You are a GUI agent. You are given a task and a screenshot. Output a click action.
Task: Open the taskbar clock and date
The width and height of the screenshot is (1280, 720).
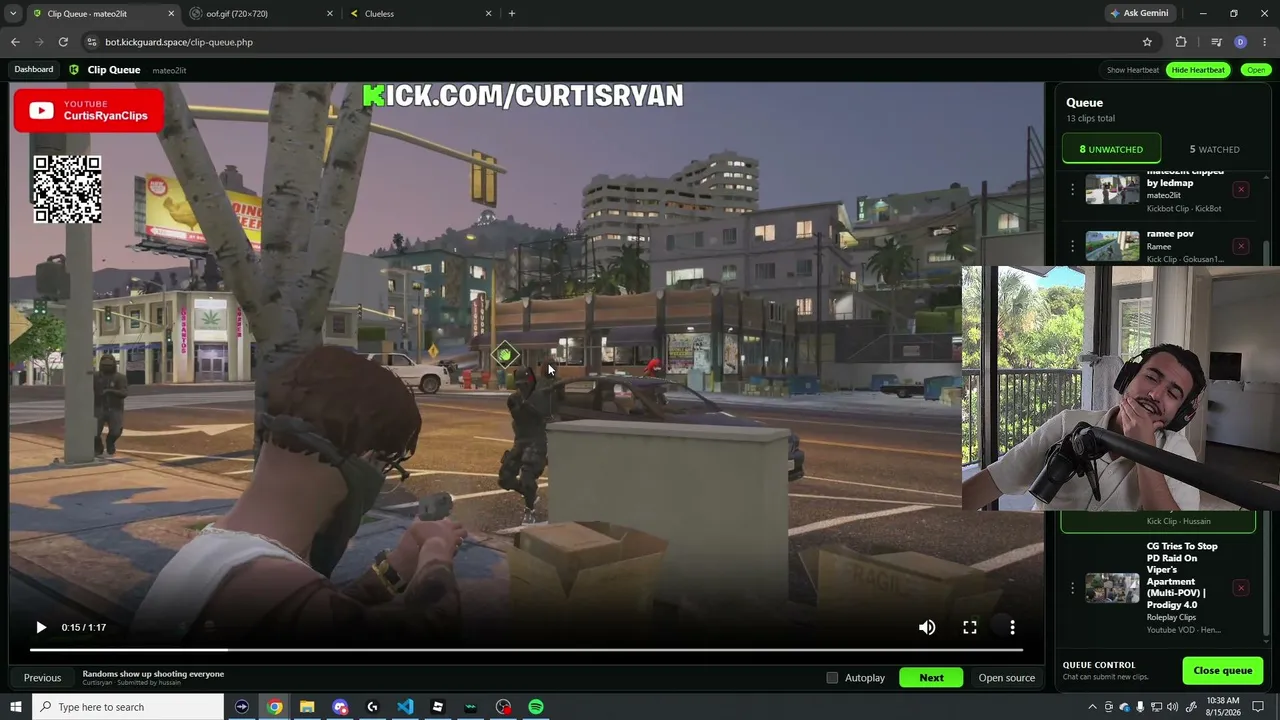pos(1223,707)
